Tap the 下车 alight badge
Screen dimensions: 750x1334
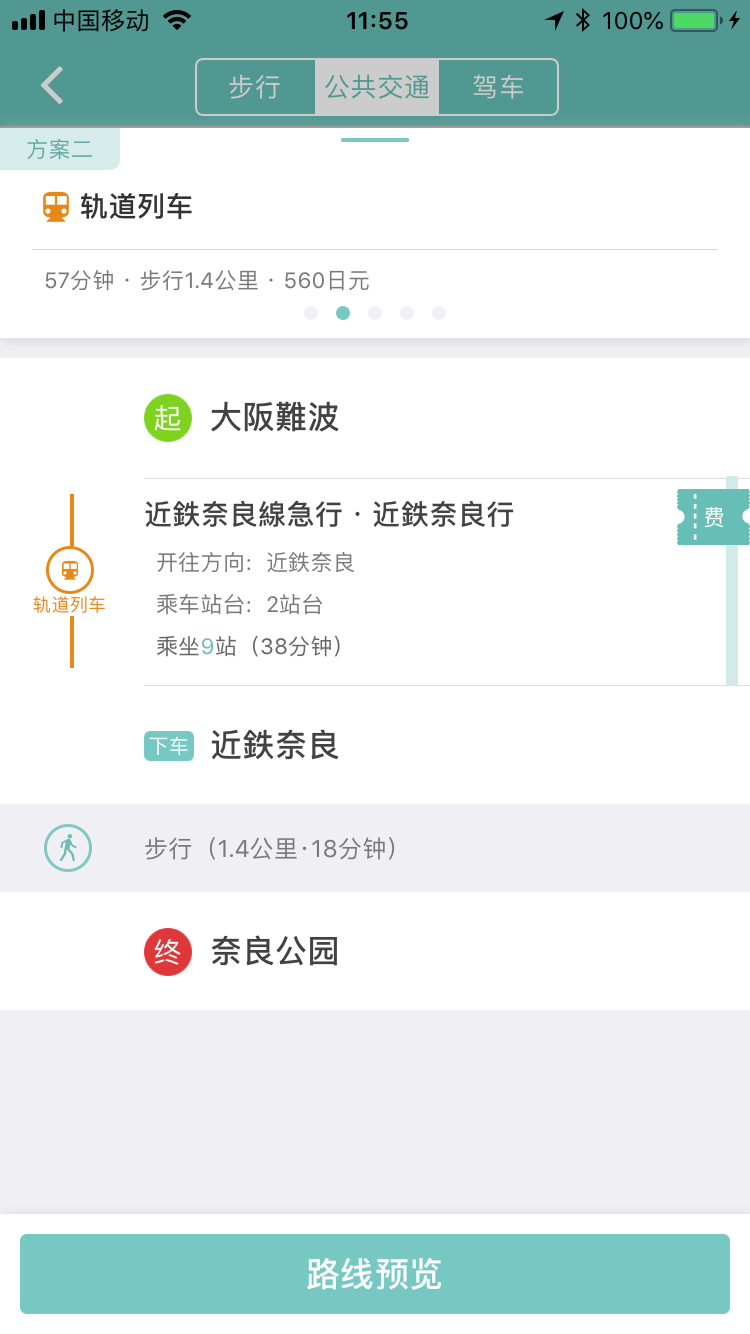[x=168, y=746]
